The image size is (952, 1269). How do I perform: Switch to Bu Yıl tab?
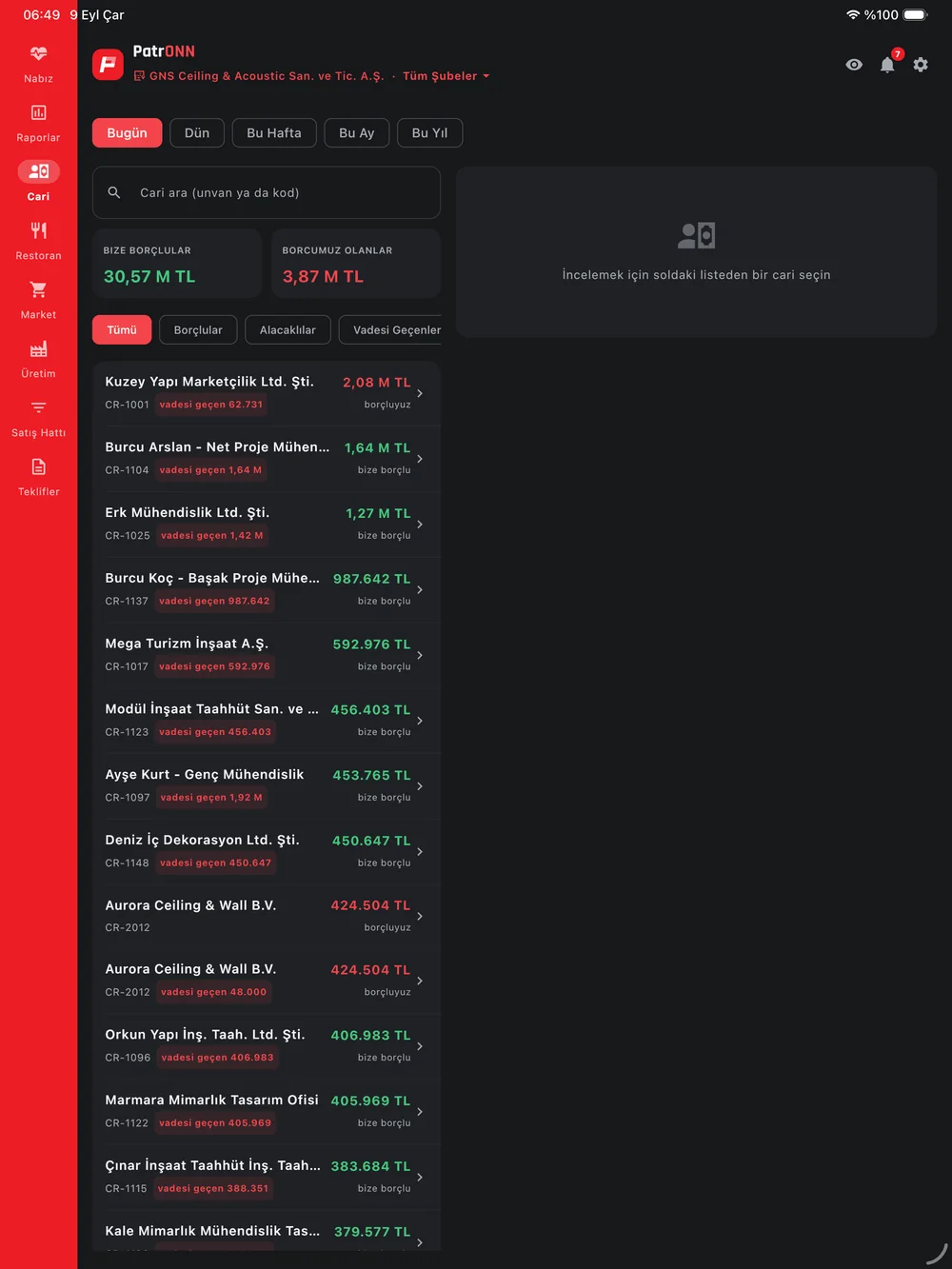tap(429, 133)
